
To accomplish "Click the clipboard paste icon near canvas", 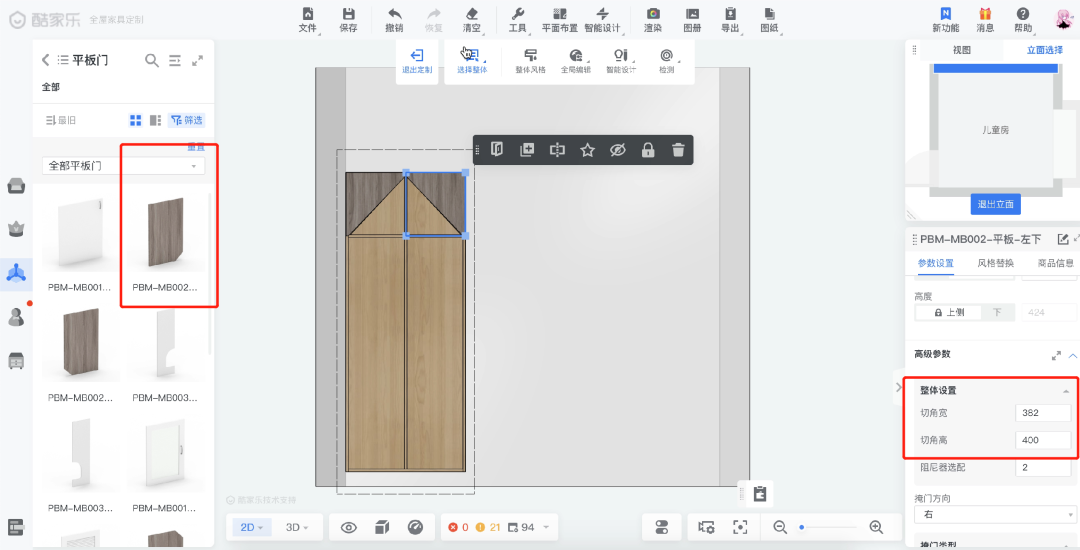I will 760,494.
